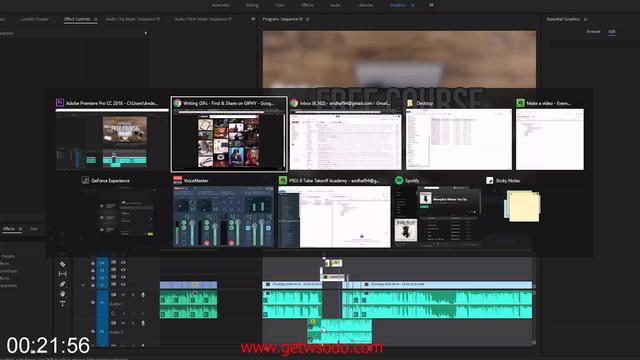Select the Premiere Pro window thumbnail
640x360 pixels.
click(x=112, y=140)
